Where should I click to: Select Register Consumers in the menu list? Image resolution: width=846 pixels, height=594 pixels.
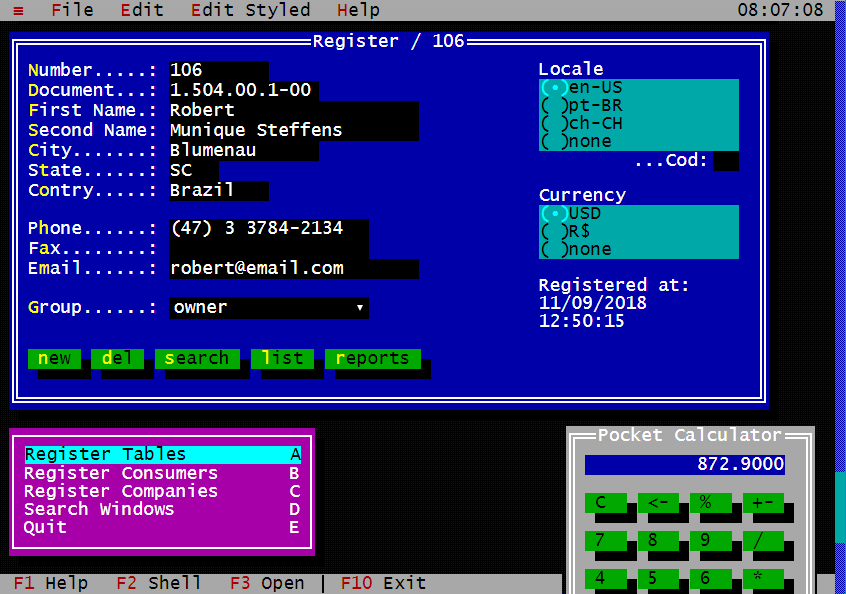(x=162, y=473)
